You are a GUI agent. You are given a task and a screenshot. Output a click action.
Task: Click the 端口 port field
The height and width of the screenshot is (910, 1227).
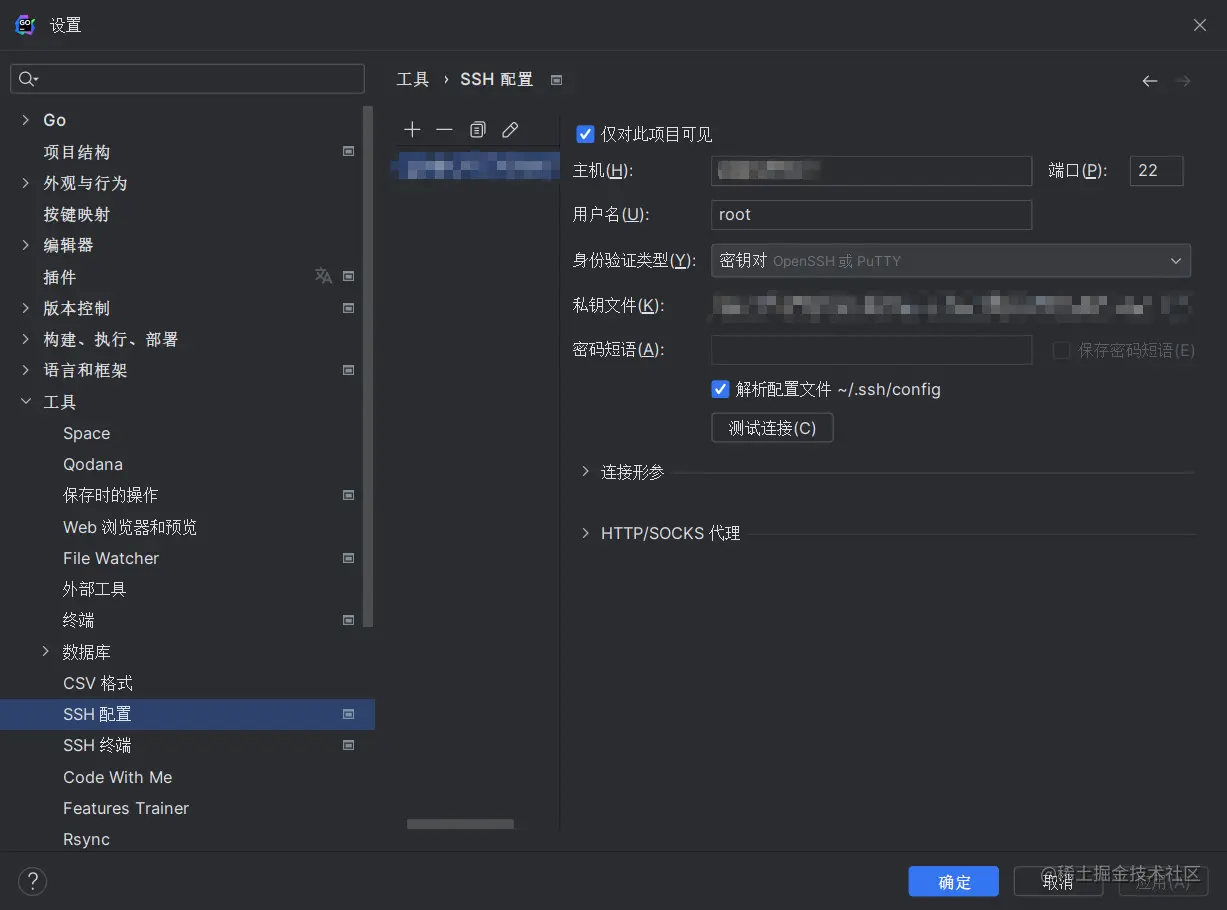pos(1156,170)
